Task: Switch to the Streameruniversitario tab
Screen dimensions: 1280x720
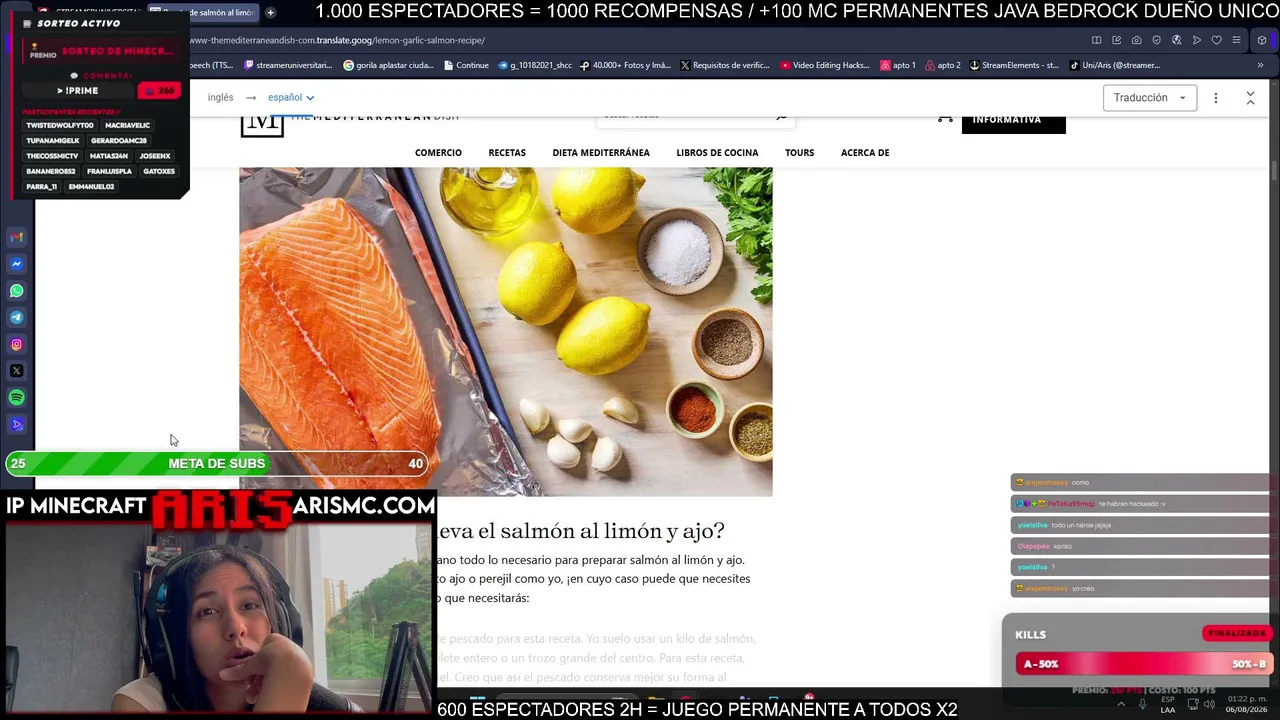Action: pos(92,13)
